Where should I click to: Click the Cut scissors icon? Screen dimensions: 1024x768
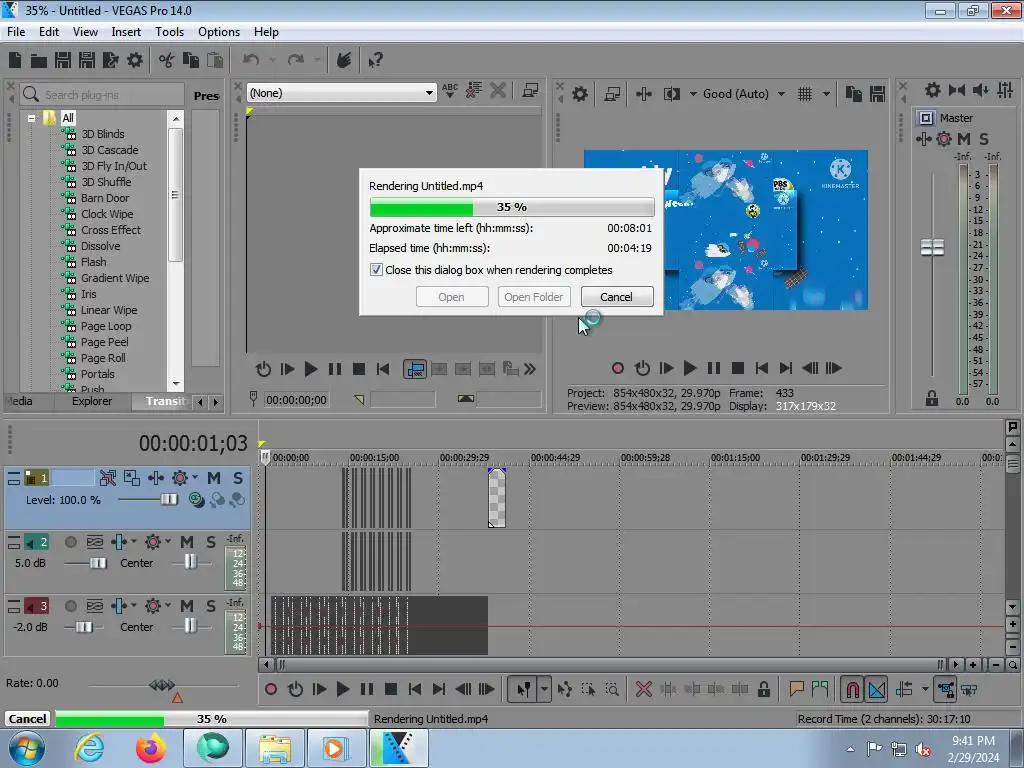tap(167, 60)
